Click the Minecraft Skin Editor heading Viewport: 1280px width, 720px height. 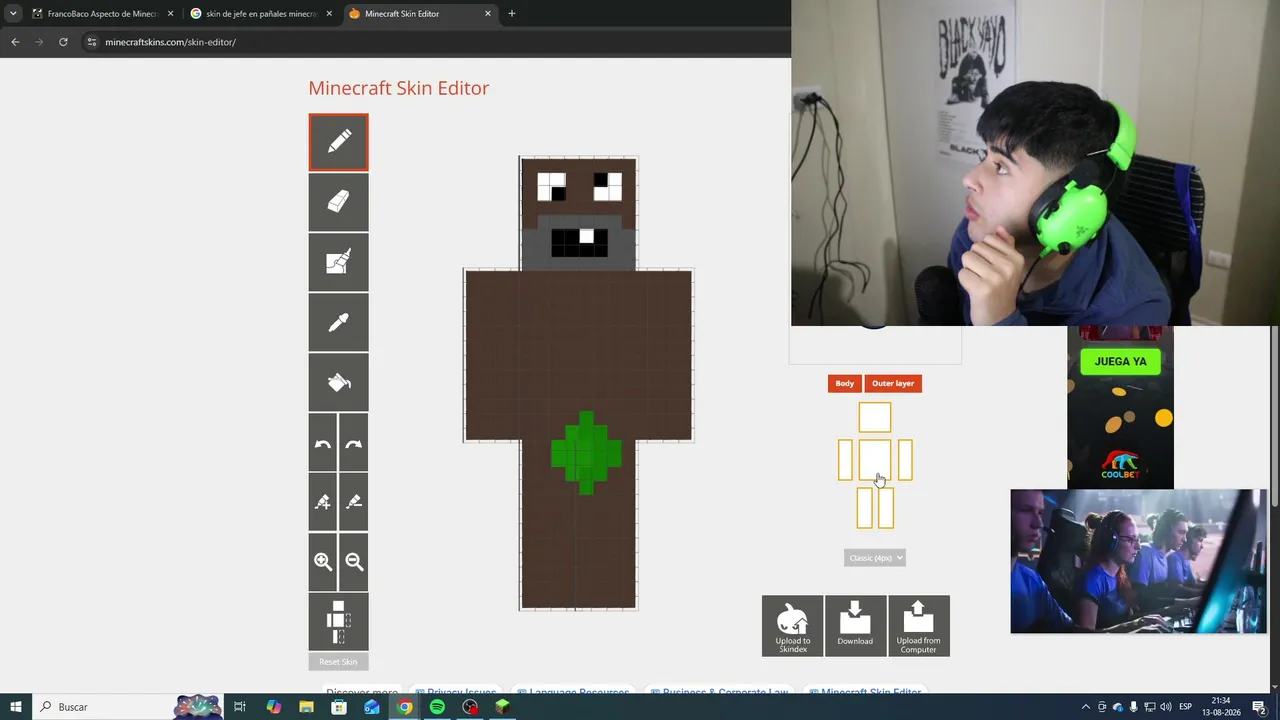coord(399,88)
